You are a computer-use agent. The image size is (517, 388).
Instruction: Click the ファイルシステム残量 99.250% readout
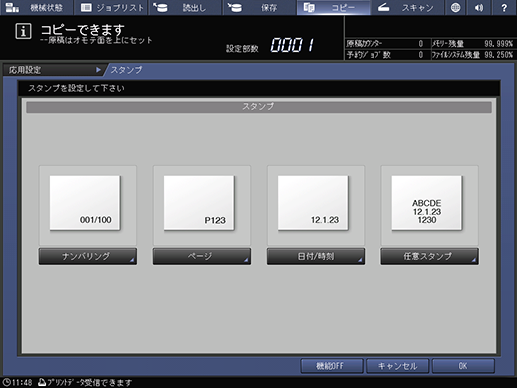472,55
